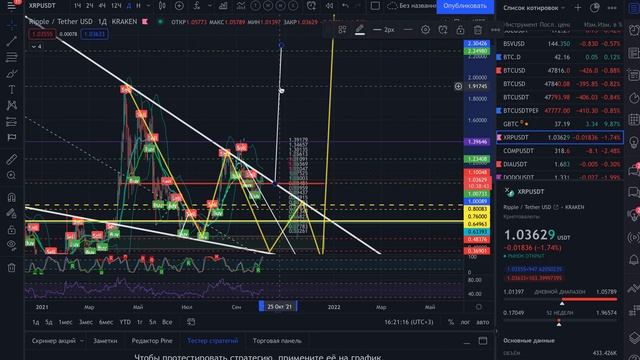Start bar replay mode
The image size is (640, 360).
pos(329,6)
